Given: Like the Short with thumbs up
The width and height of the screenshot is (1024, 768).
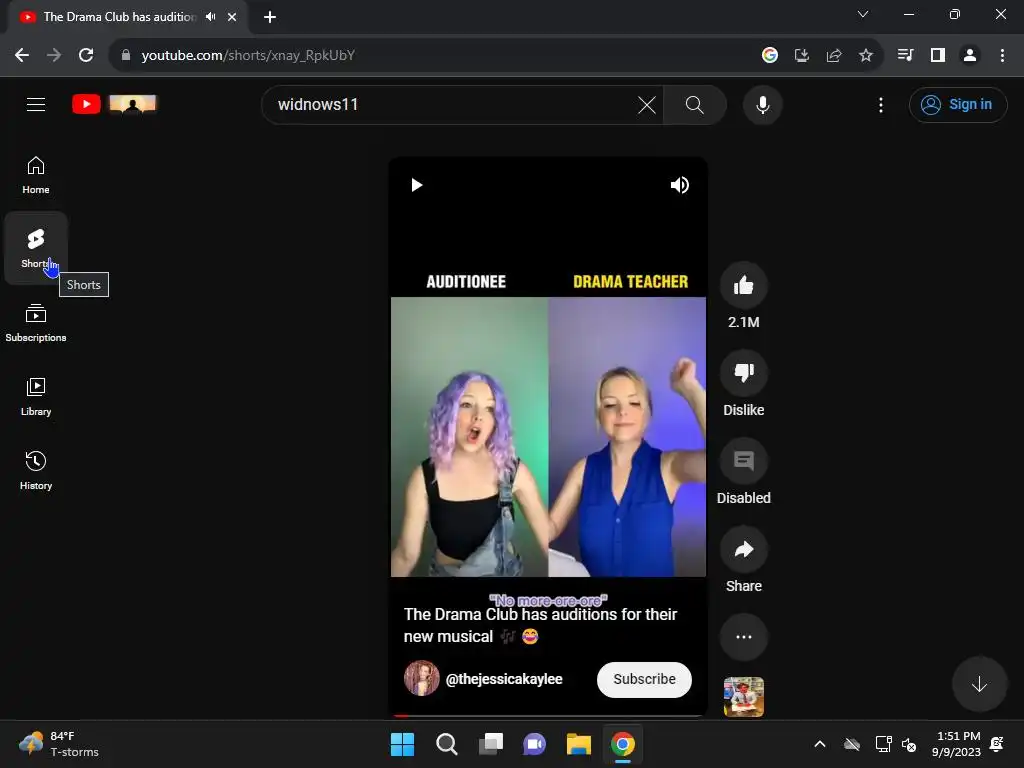Looking at the screenshot, I should (743, 285).
